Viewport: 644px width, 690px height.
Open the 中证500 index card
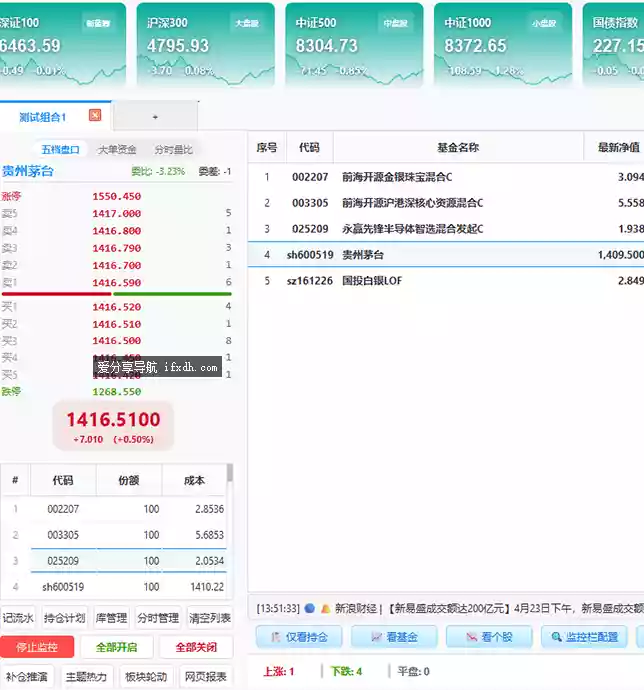[354, 44]
